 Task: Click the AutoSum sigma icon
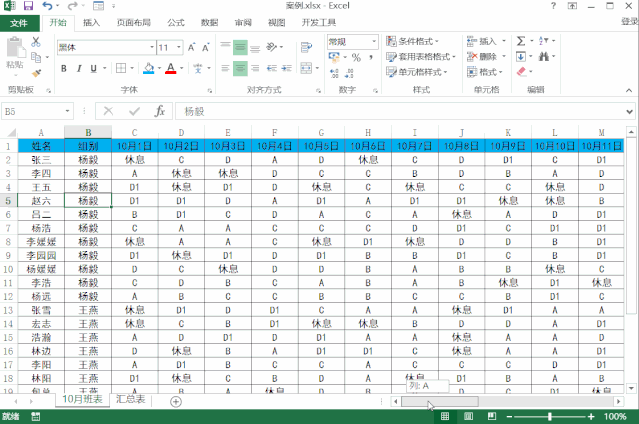coord(521,41)
